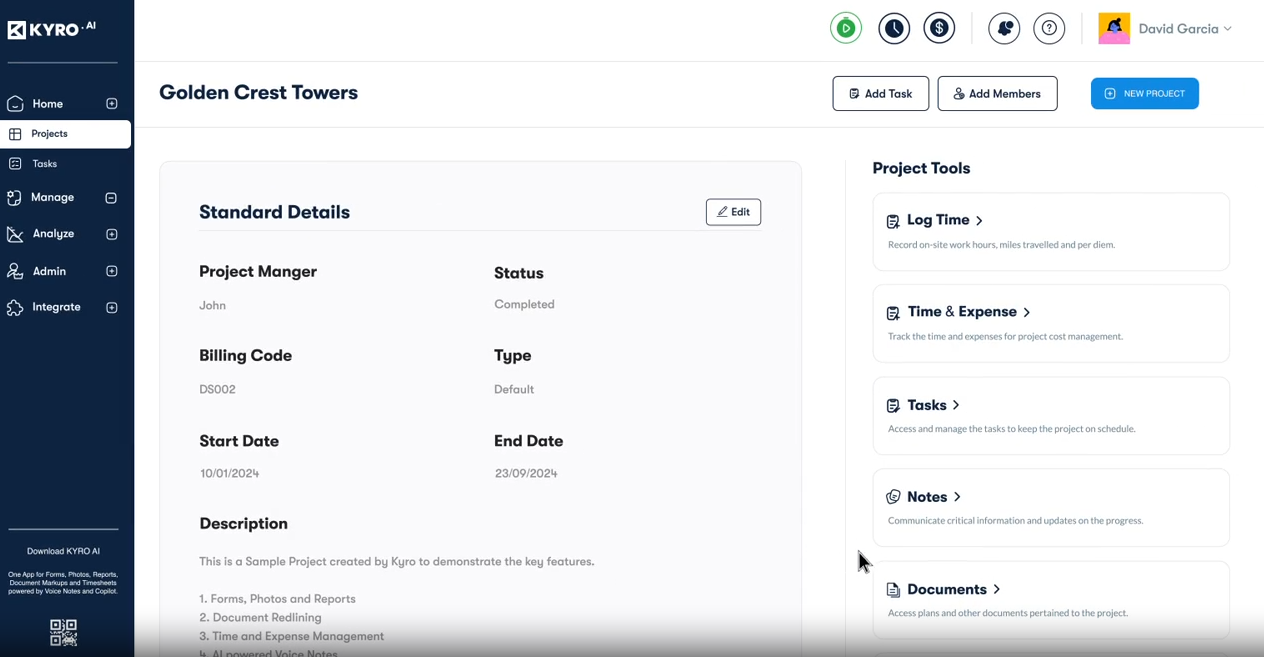Click the chevron next to Time & Expense

pos(1027,313)
